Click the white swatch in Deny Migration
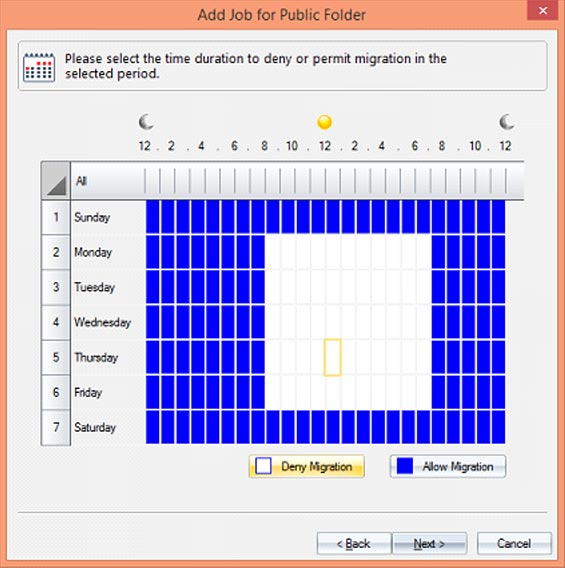 263,466
